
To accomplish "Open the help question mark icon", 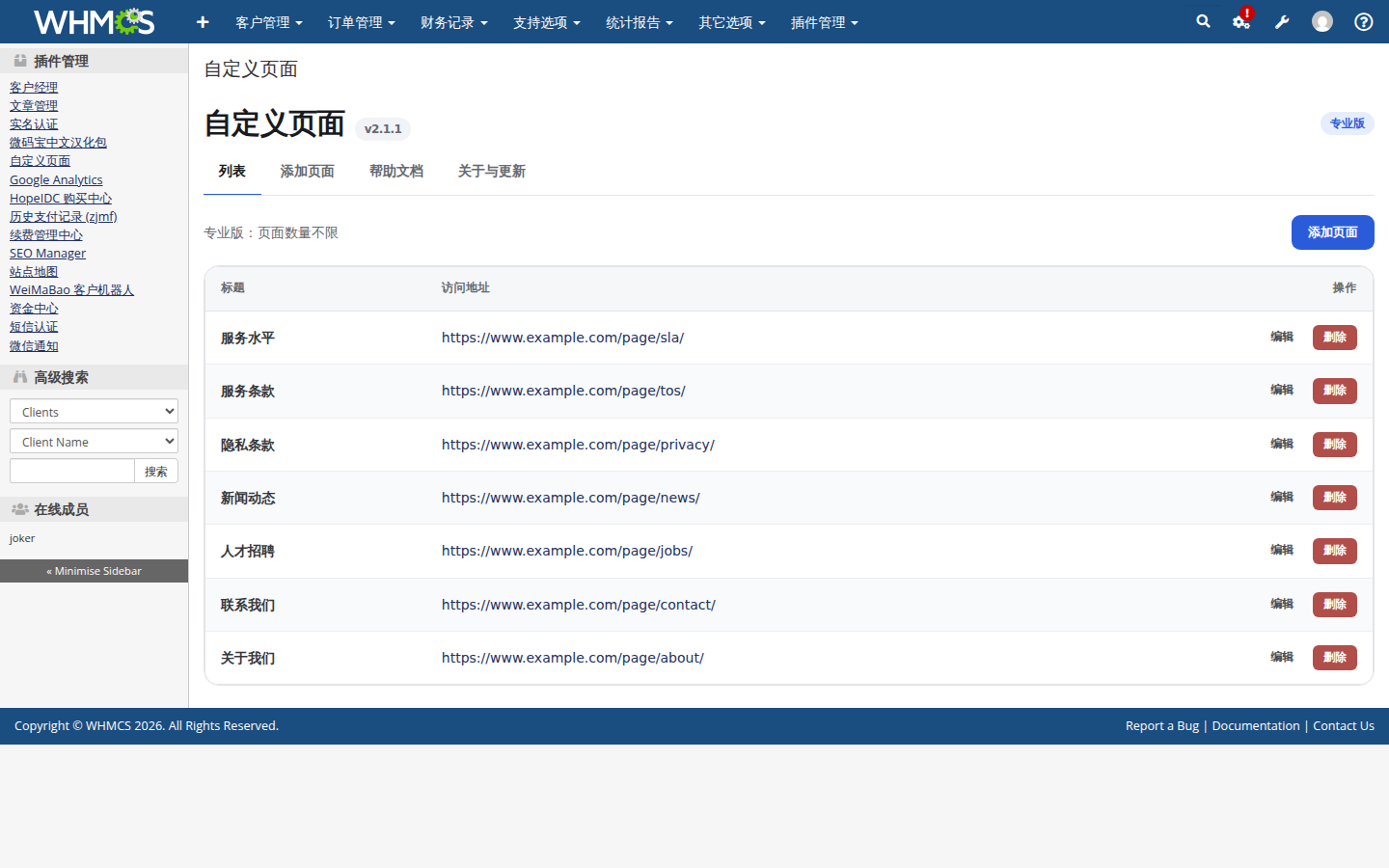I will [1364, 21].
